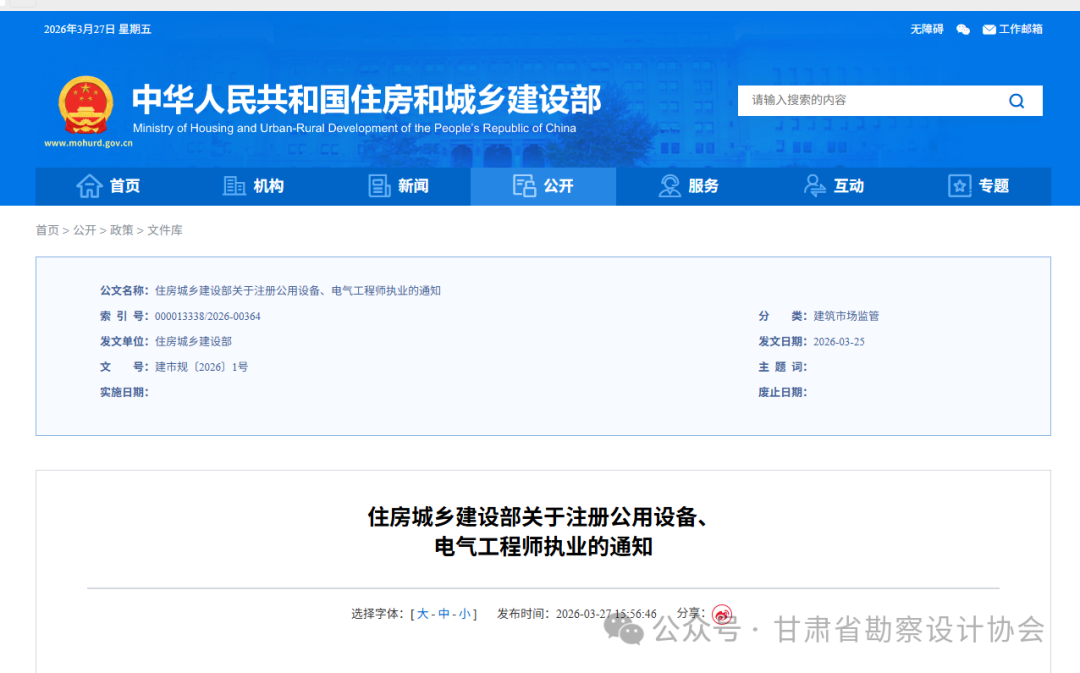The image size is (1080, 673).
Task: Open the 公开 navigation tab
Action: click(543, 186)
